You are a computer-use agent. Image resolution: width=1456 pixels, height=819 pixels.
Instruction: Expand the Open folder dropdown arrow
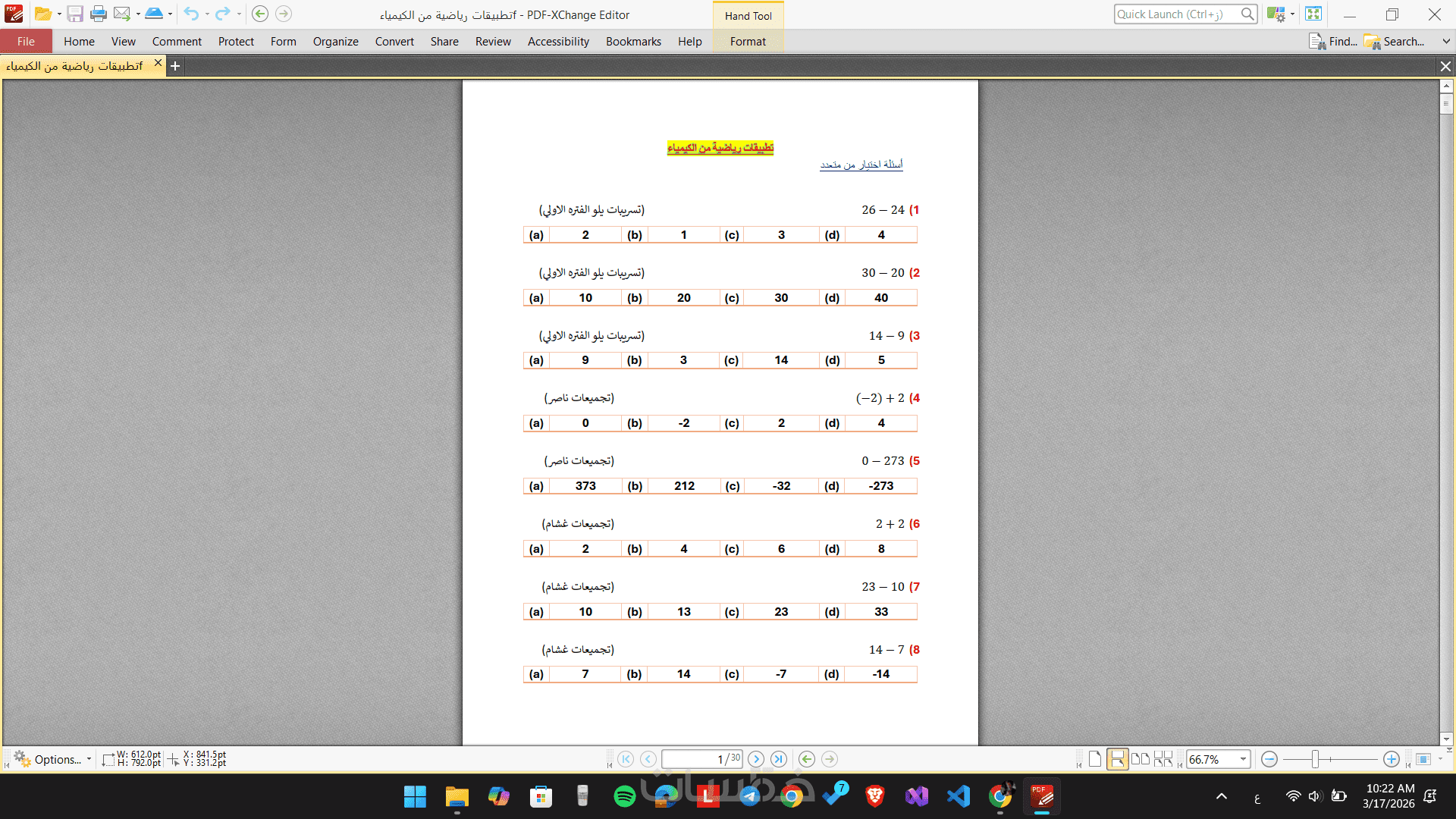point(59,14)
